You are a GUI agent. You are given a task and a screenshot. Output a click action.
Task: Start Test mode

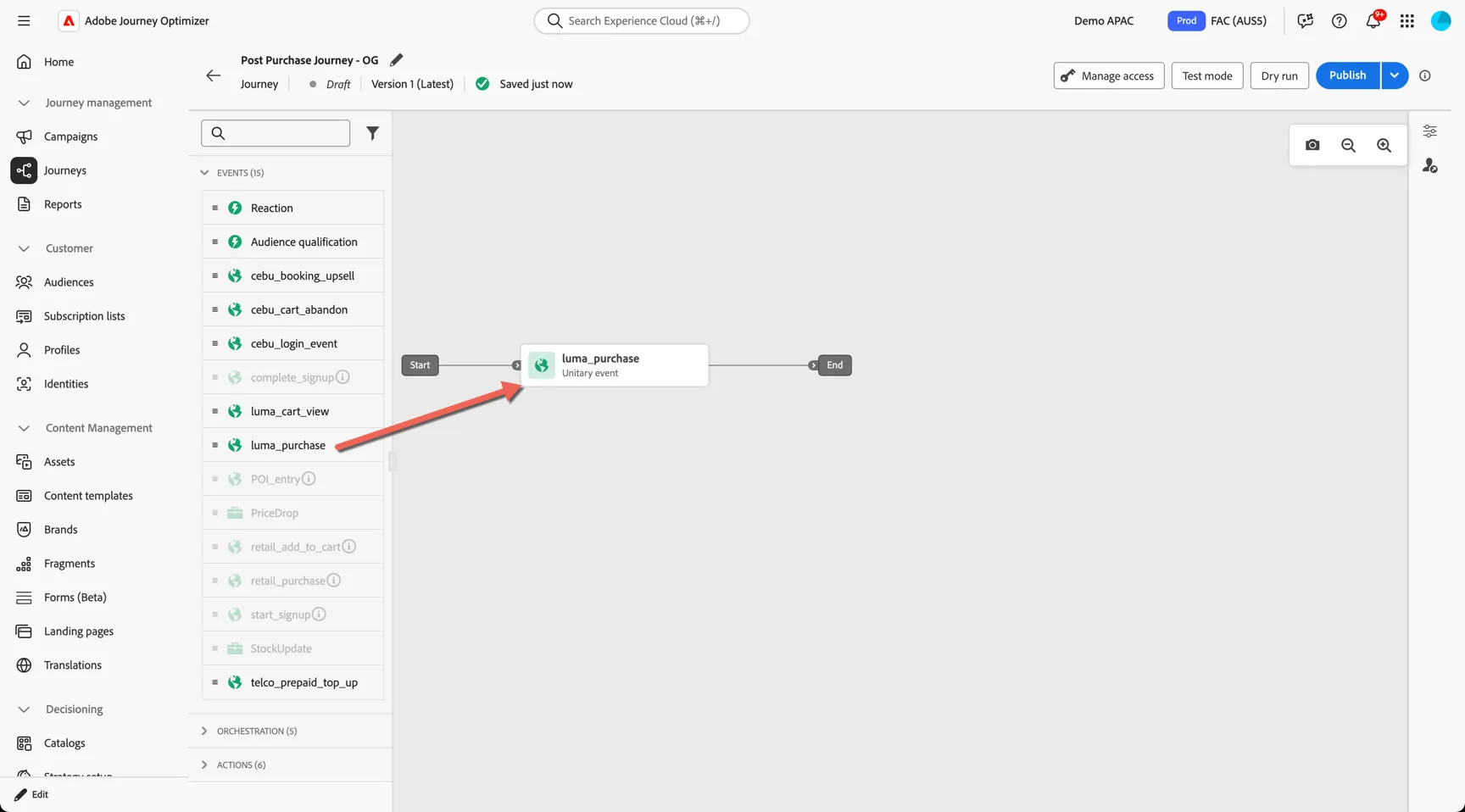[x=1207, y=75]
